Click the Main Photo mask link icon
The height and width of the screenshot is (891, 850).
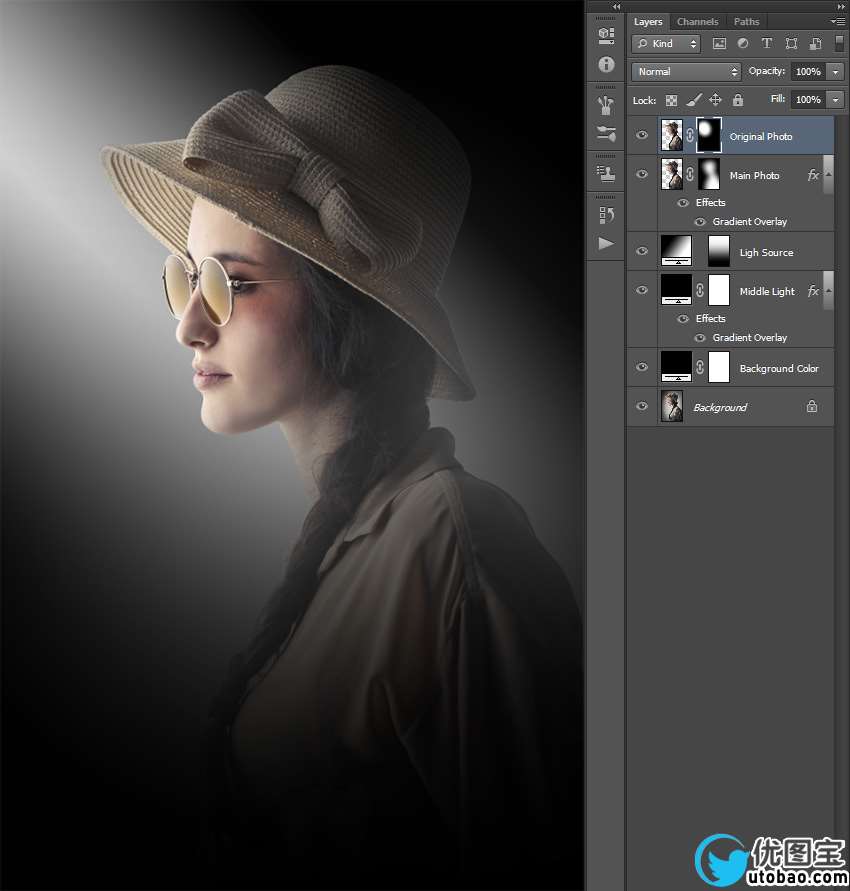coord(689,174)
